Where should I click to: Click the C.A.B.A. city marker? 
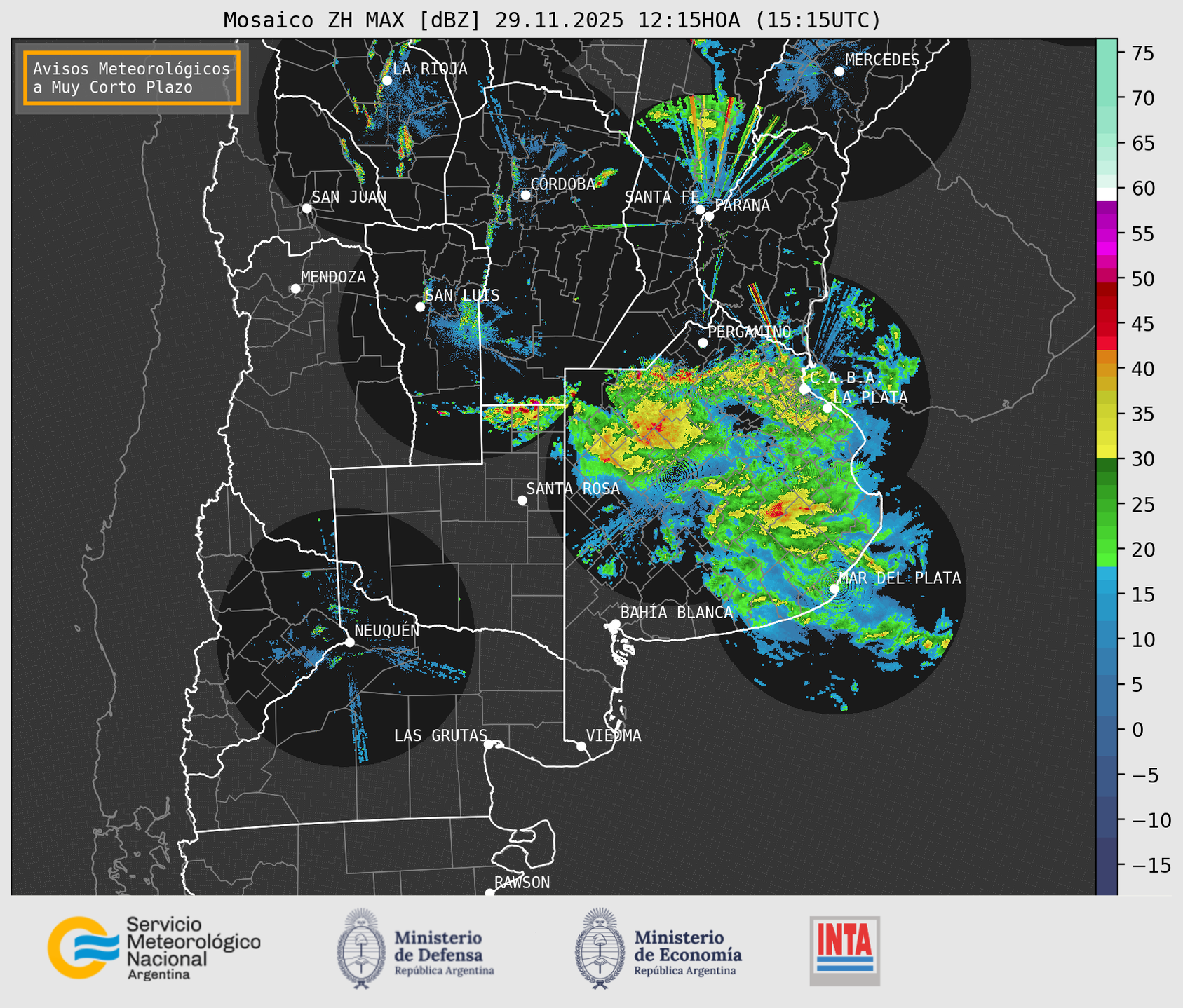(804, 389)
